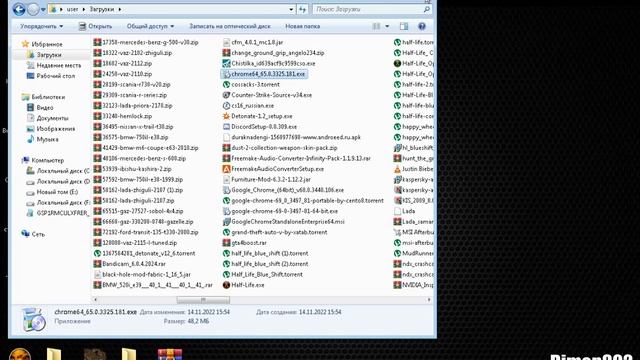Select DiscordSetup-0.0.309.exe file
The height and width of the screenshot is (360, 640).
(x=264, y=127)
